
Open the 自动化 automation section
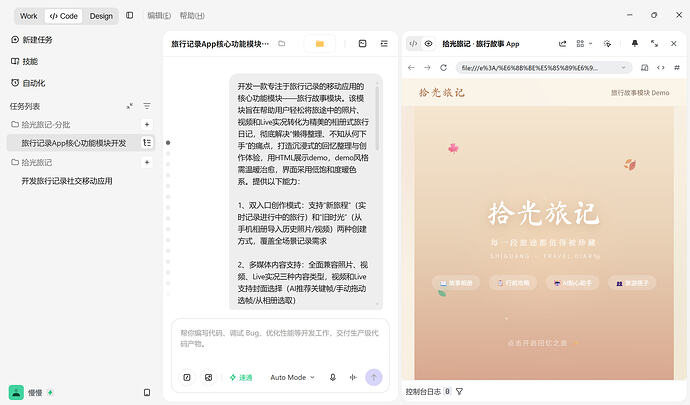coord(28,83)
